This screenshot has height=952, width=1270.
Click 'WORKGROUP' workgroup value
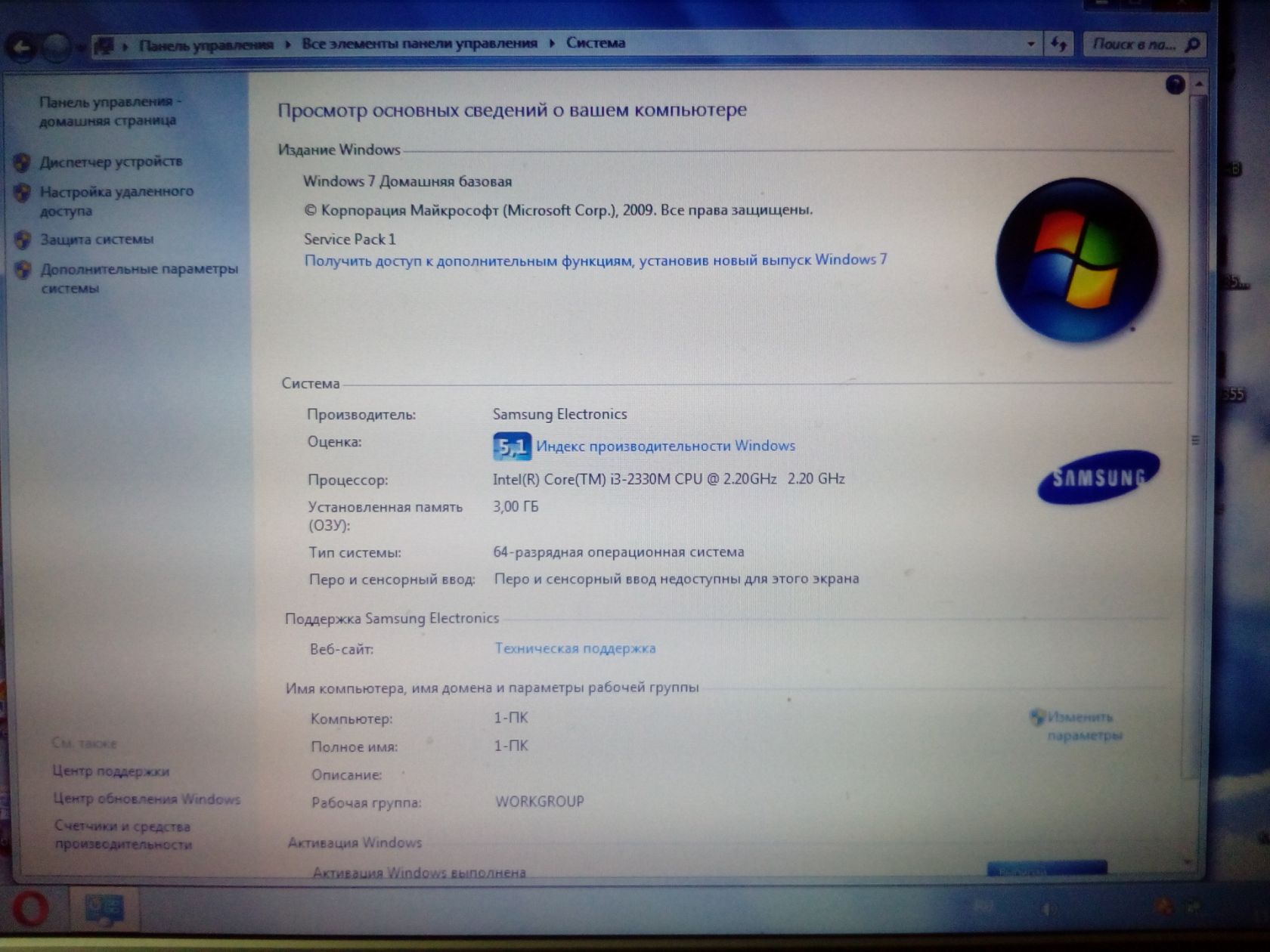[540, 802]
